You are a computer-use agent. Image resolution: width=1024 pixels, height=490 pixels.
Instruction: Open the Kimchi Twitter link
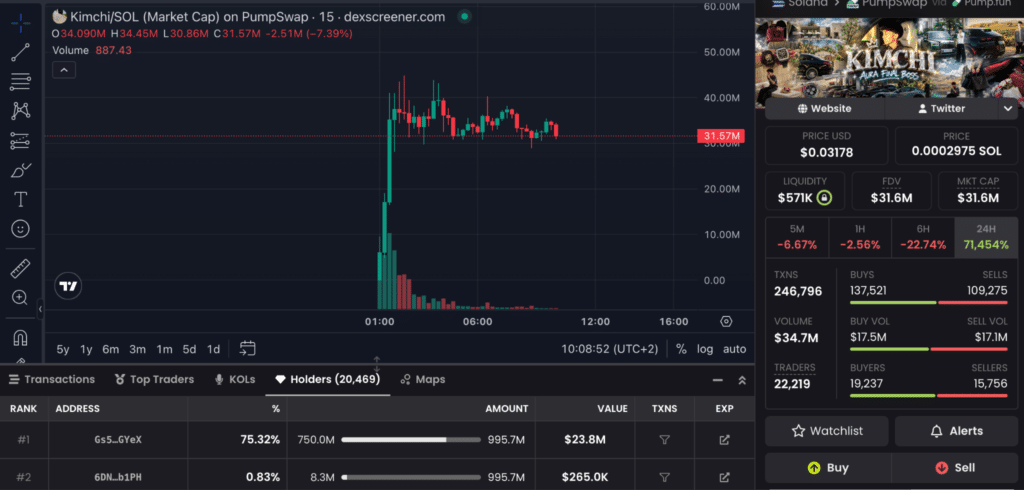point(941,109)
